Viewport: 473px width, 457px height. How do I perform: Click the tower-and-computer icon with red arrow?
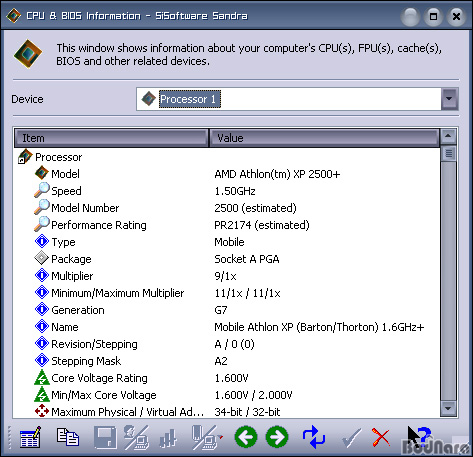tap(207, 437)
